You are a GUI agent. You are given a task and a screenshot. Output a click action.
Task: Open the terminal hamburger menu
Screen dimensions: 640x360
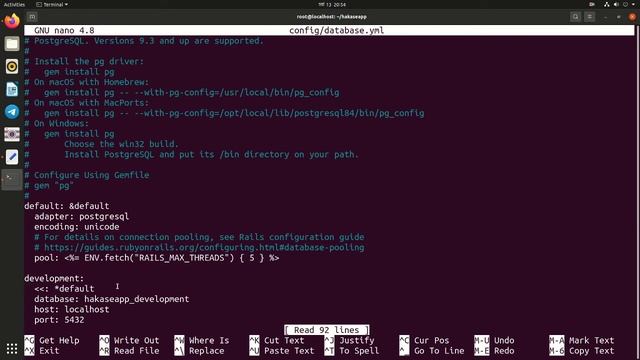pyautogui.click(x=590, y=17)
